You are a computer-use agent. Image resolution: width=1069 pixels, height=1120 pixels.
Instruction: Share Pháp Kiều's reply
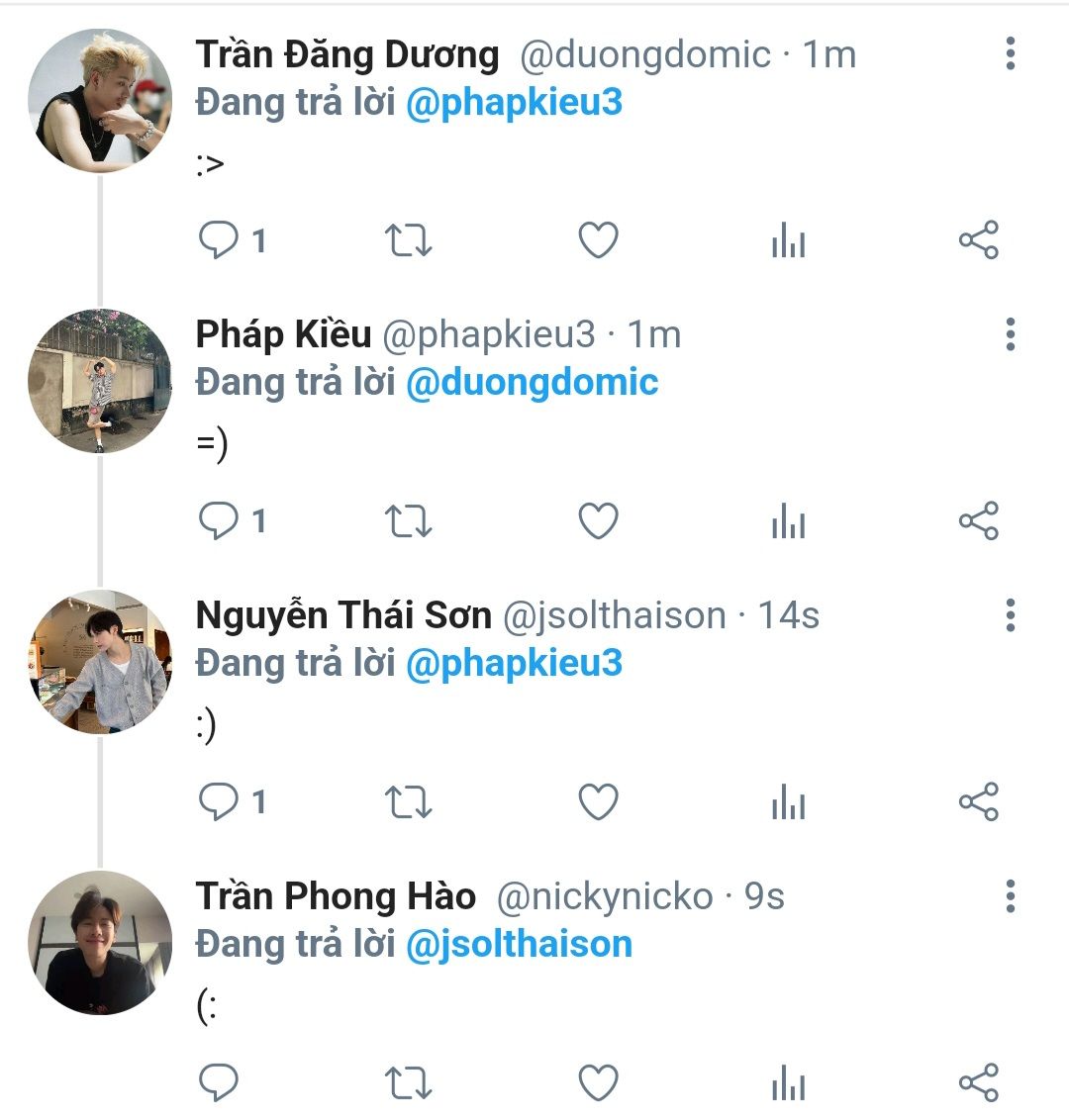978,521
